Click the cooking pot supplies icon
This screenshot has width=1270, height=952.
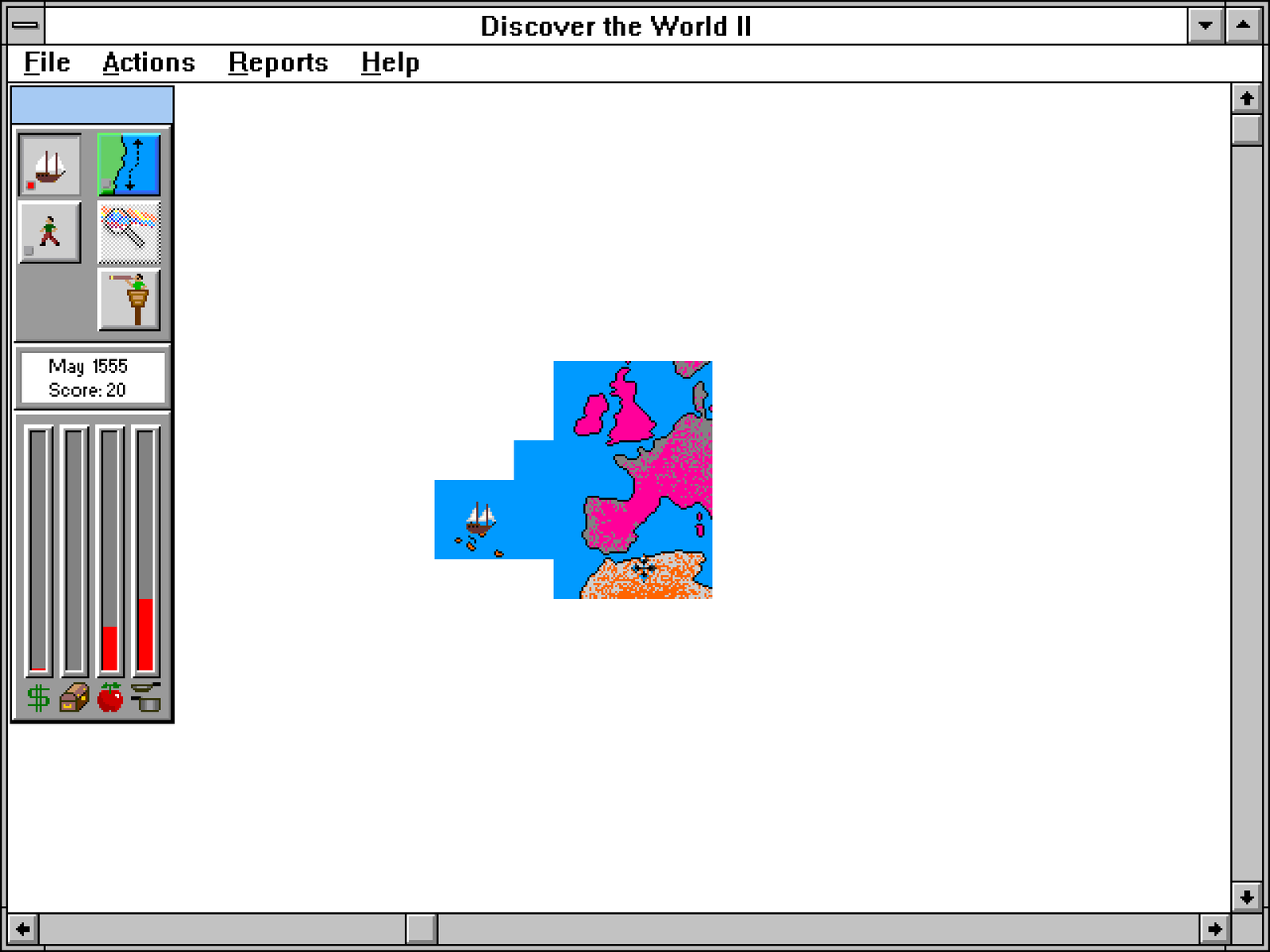coord(146,697)
